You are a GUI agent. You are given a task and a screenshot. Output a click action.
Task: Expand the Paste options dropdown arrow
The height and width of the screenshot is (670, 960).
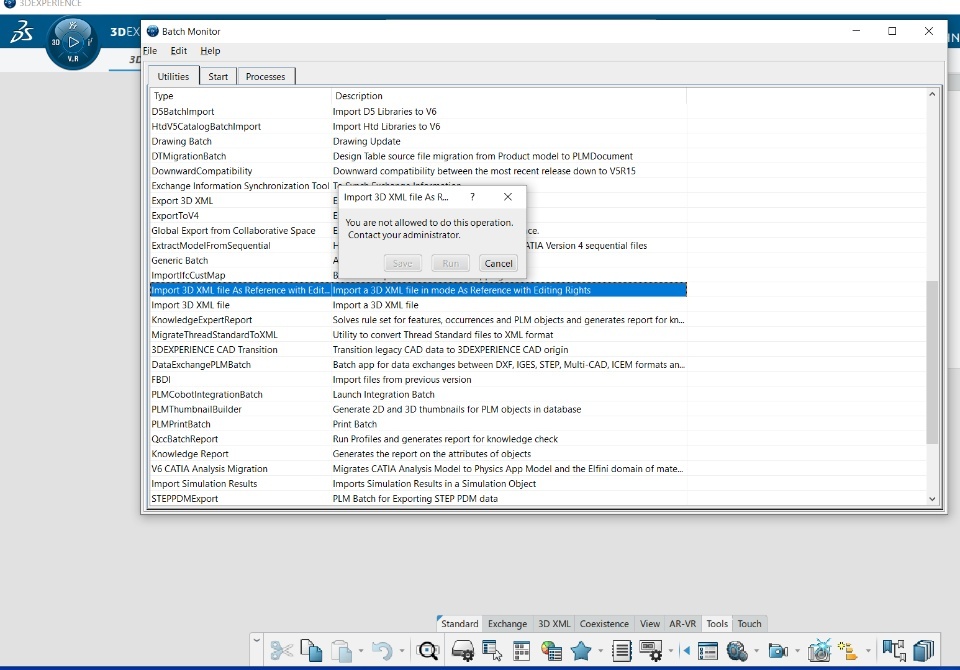point(361,650)
